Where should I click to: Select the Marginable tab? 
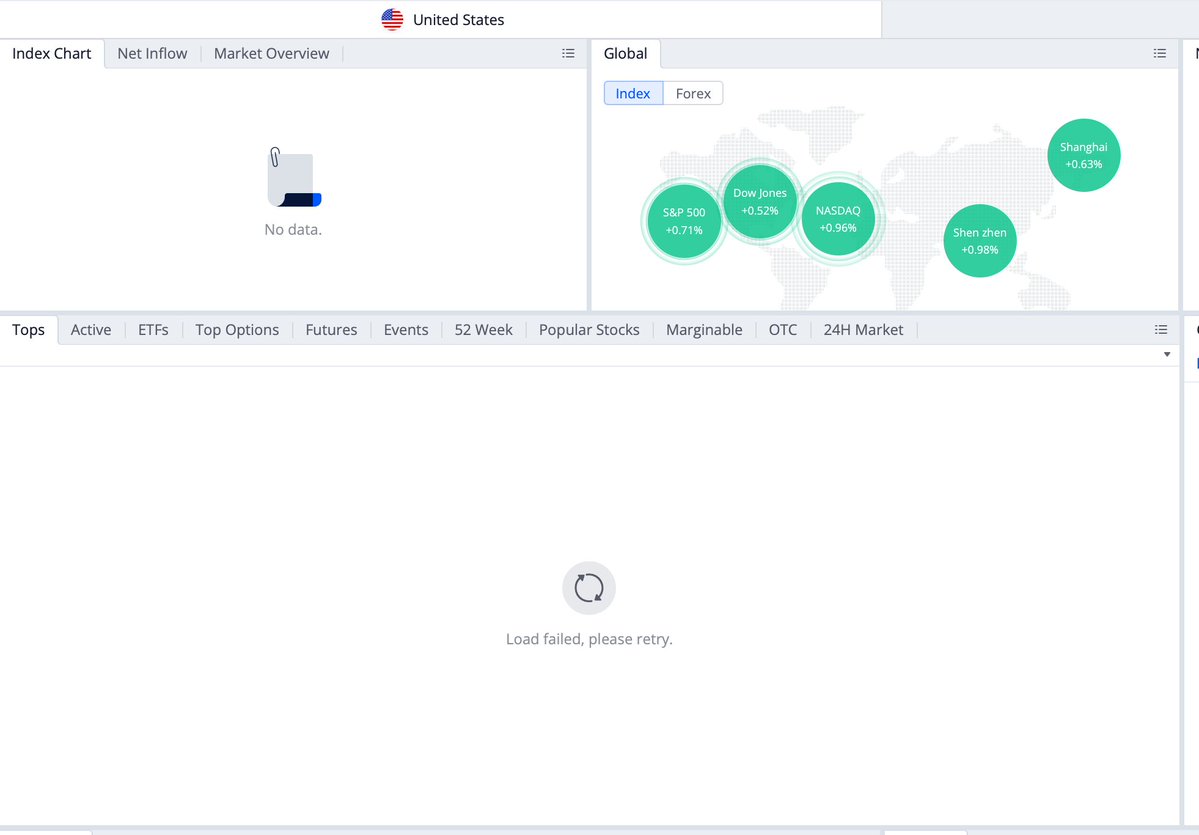tap(704, 330)
